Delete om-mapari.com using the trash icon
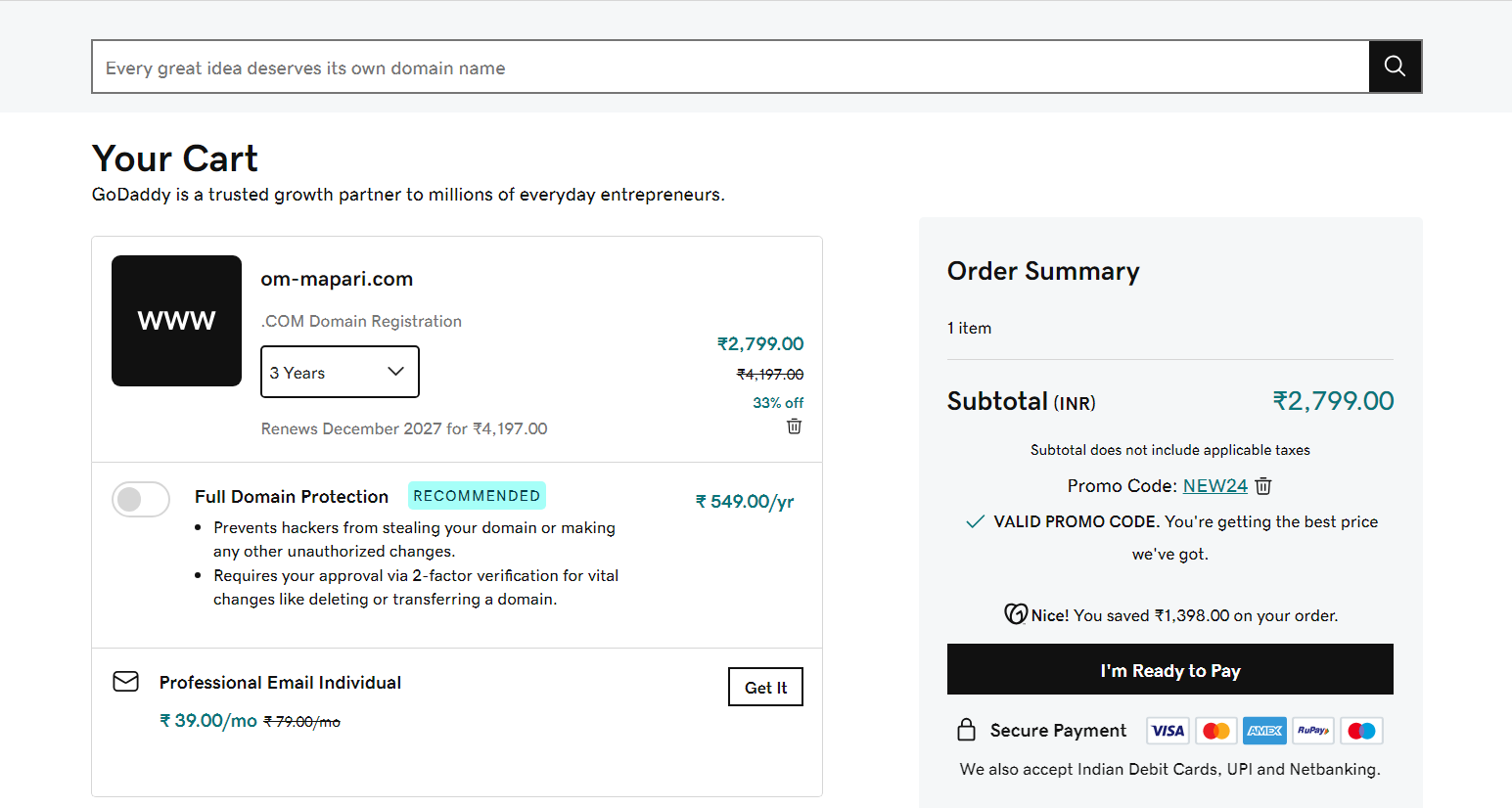The height and width of the screenshot is (808, 1512). 794,426
